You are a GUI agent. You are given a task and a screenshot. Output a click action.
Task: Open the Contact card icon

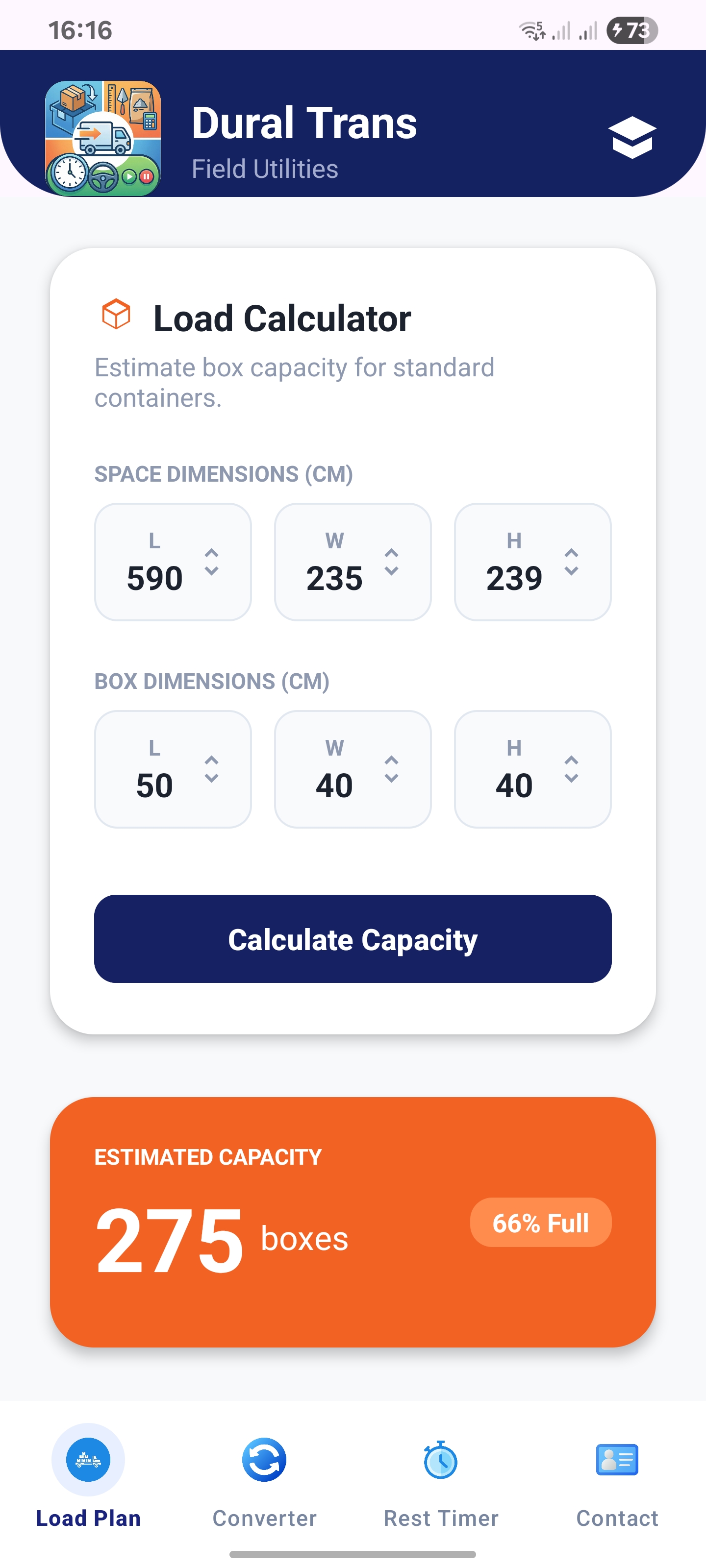(617, 1460)
